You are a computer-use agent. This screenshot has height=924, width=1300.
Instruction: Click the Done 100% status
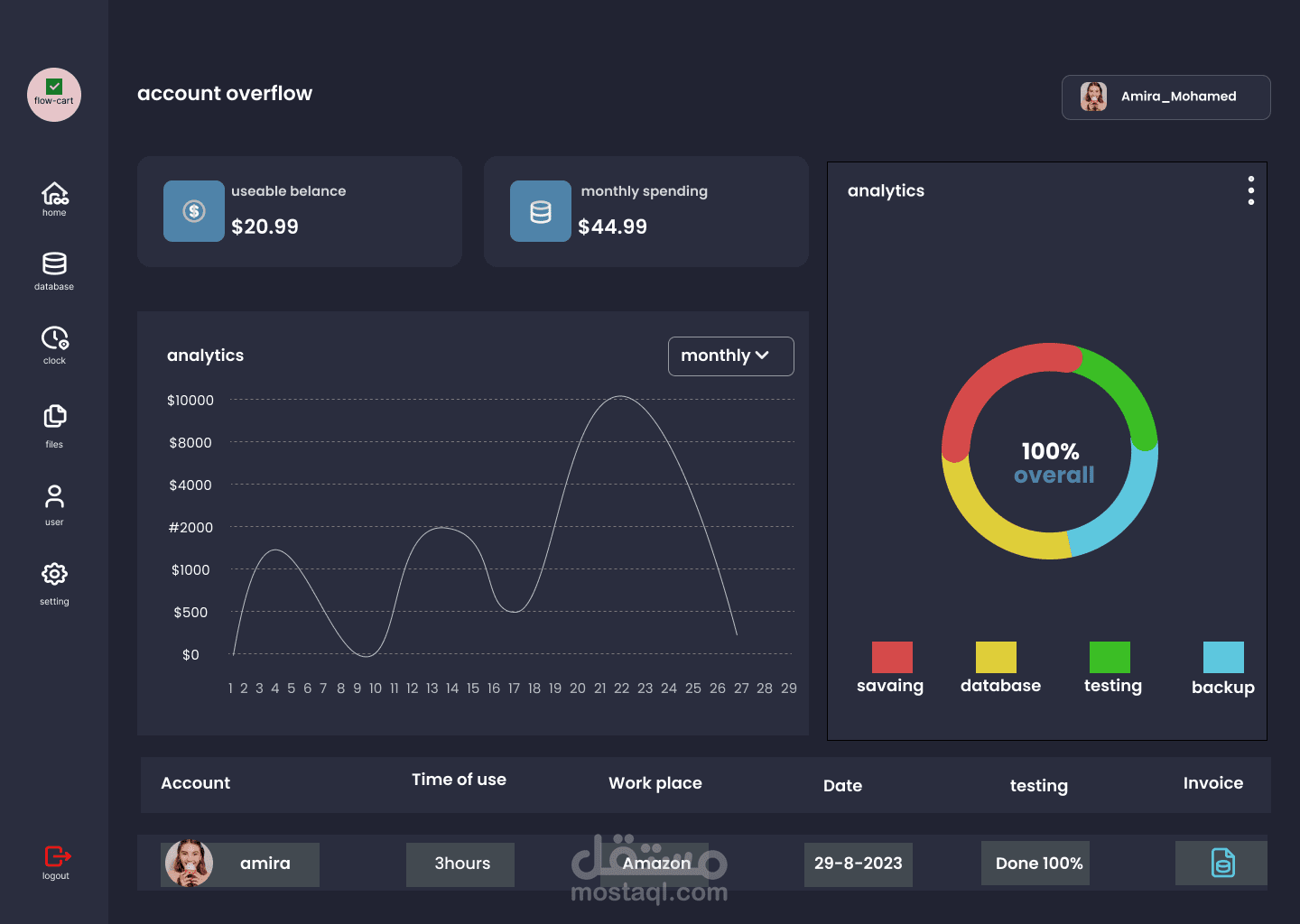coord(1035,863)
